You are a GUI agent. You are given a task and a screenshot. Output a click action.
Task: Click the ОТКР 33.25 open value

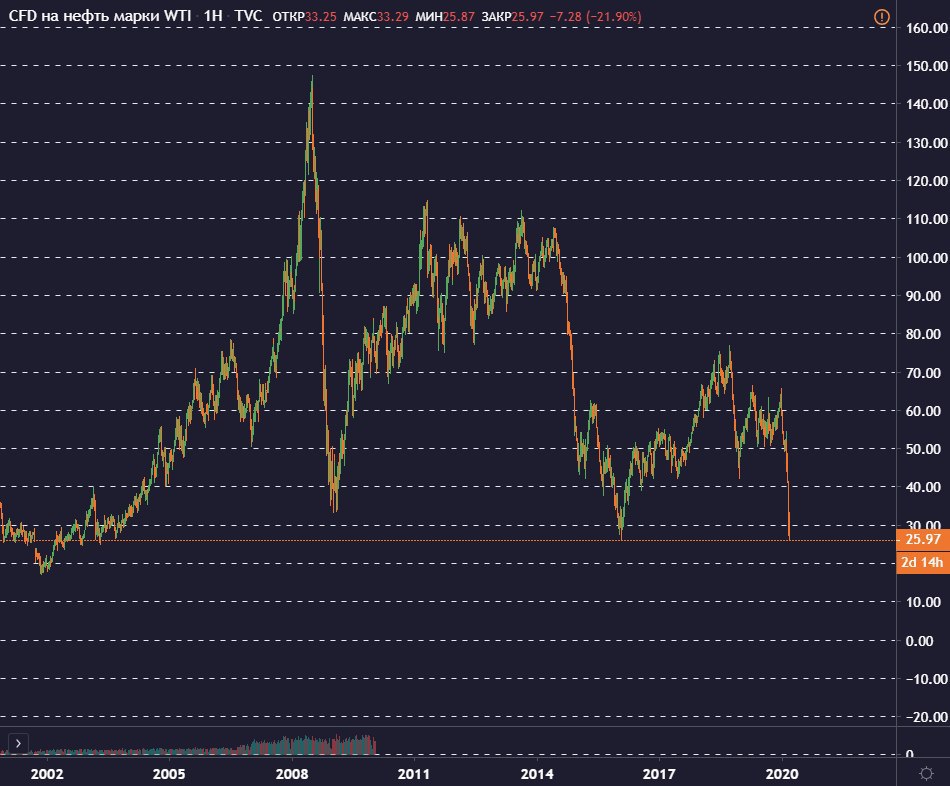point(304,16)
